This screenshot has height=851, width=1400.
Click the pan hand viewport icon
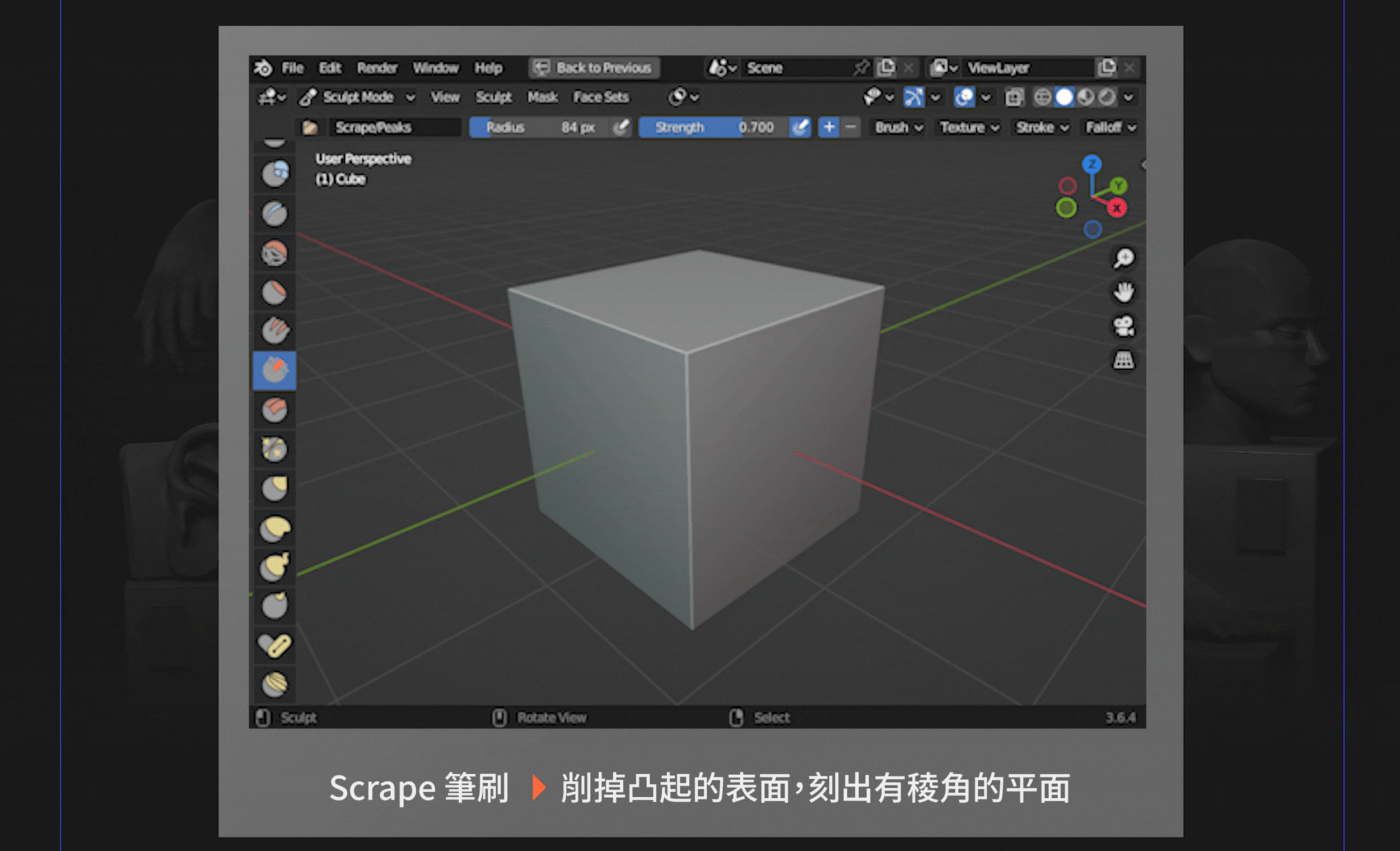1123,292
